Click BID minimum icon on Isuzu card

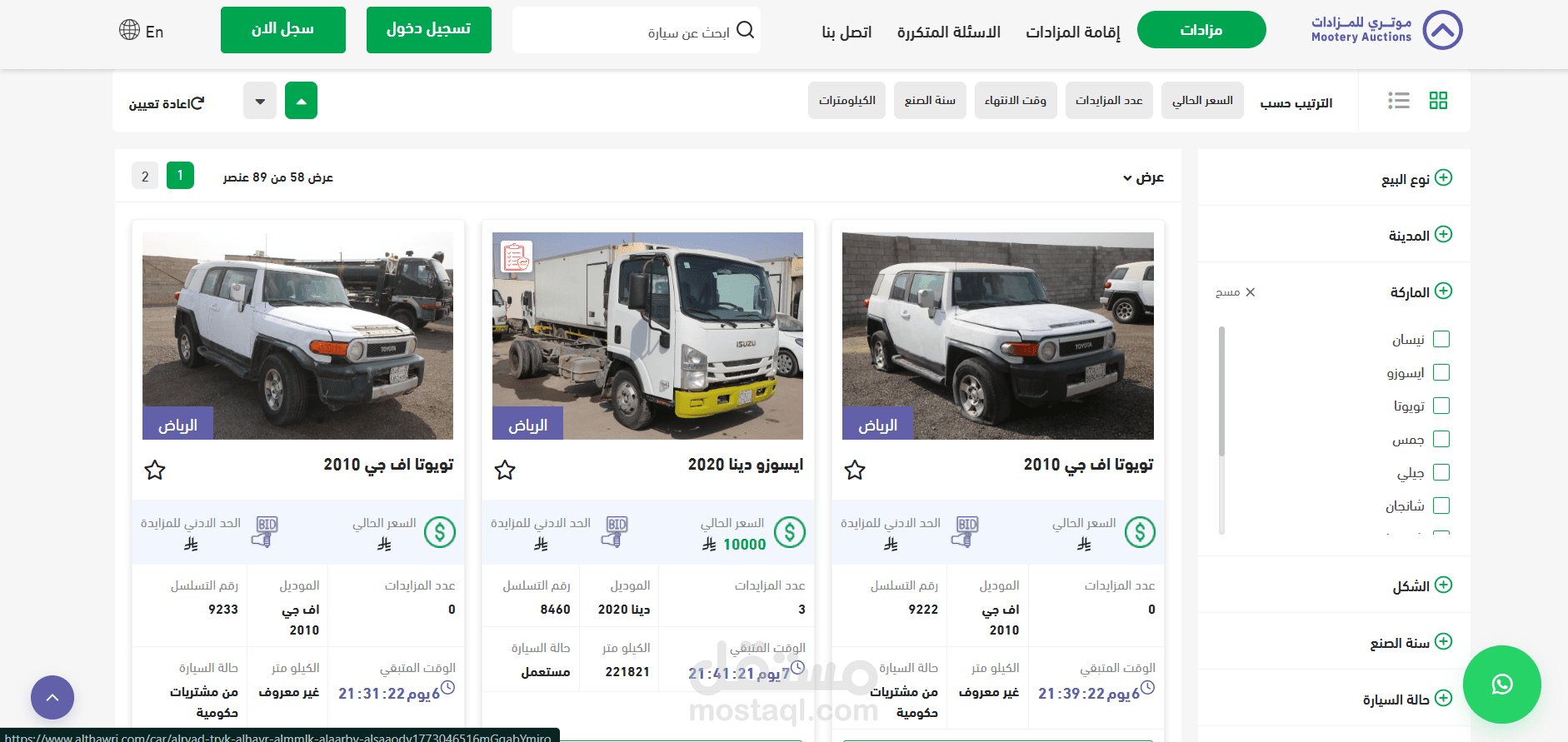coord(616,531)
